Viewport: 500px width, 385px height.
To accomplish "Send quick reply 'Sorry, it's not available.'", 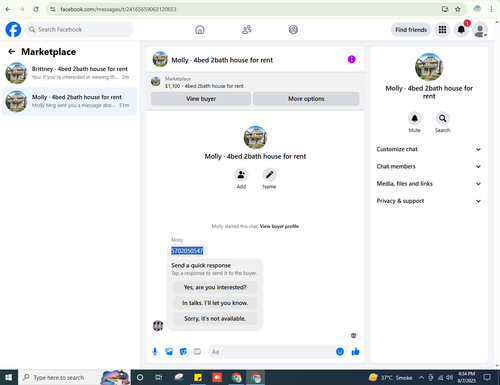I will point(215,319).
